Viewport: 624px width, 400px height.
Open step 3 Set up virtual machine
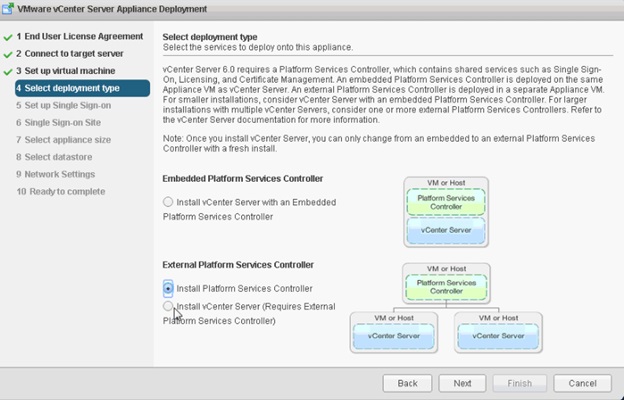(66, 71)
